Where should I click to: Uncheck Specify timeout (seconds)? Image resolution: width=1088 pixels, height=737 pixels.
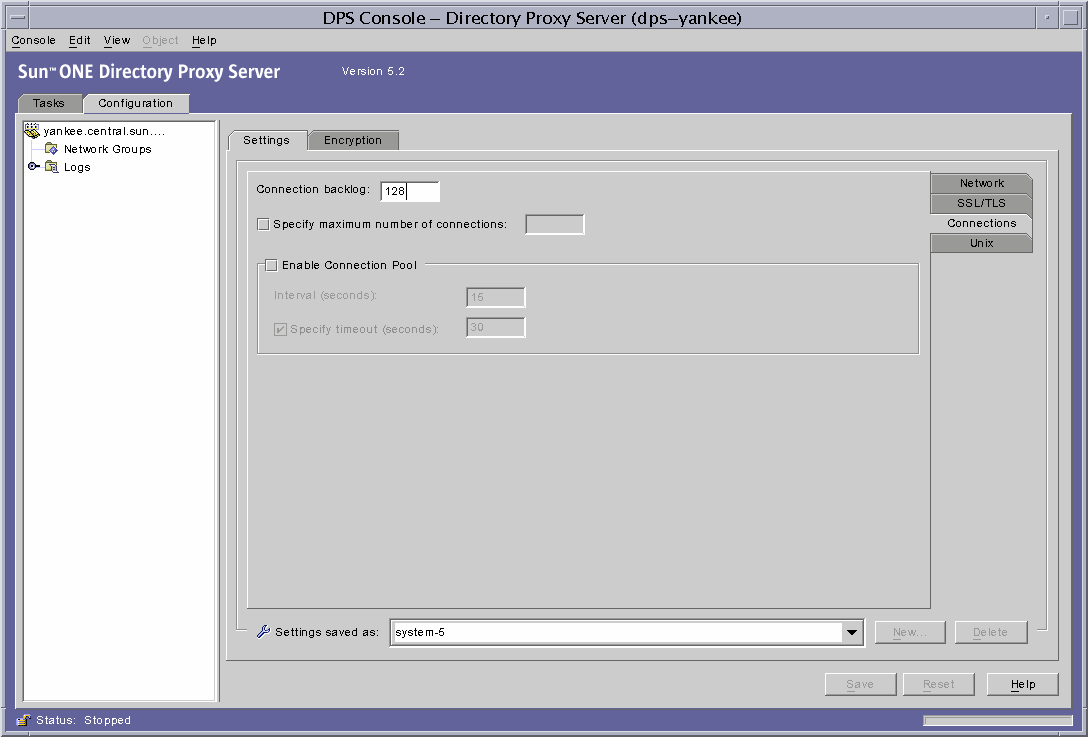pos(280,327)
